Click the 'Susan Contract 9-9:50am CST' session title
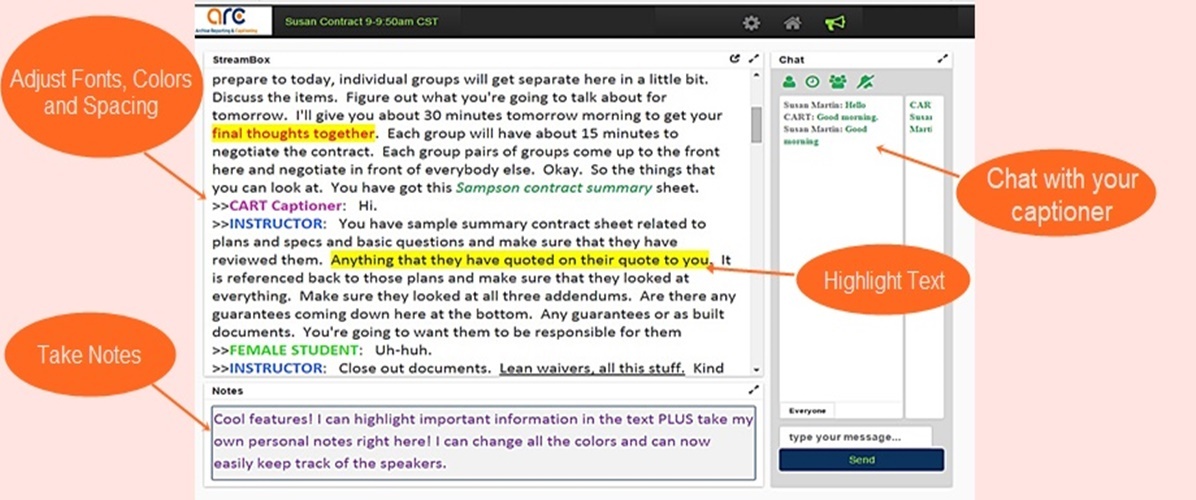Image resolution: width=1196 pixels, height=500 pixels. (361, 21)
